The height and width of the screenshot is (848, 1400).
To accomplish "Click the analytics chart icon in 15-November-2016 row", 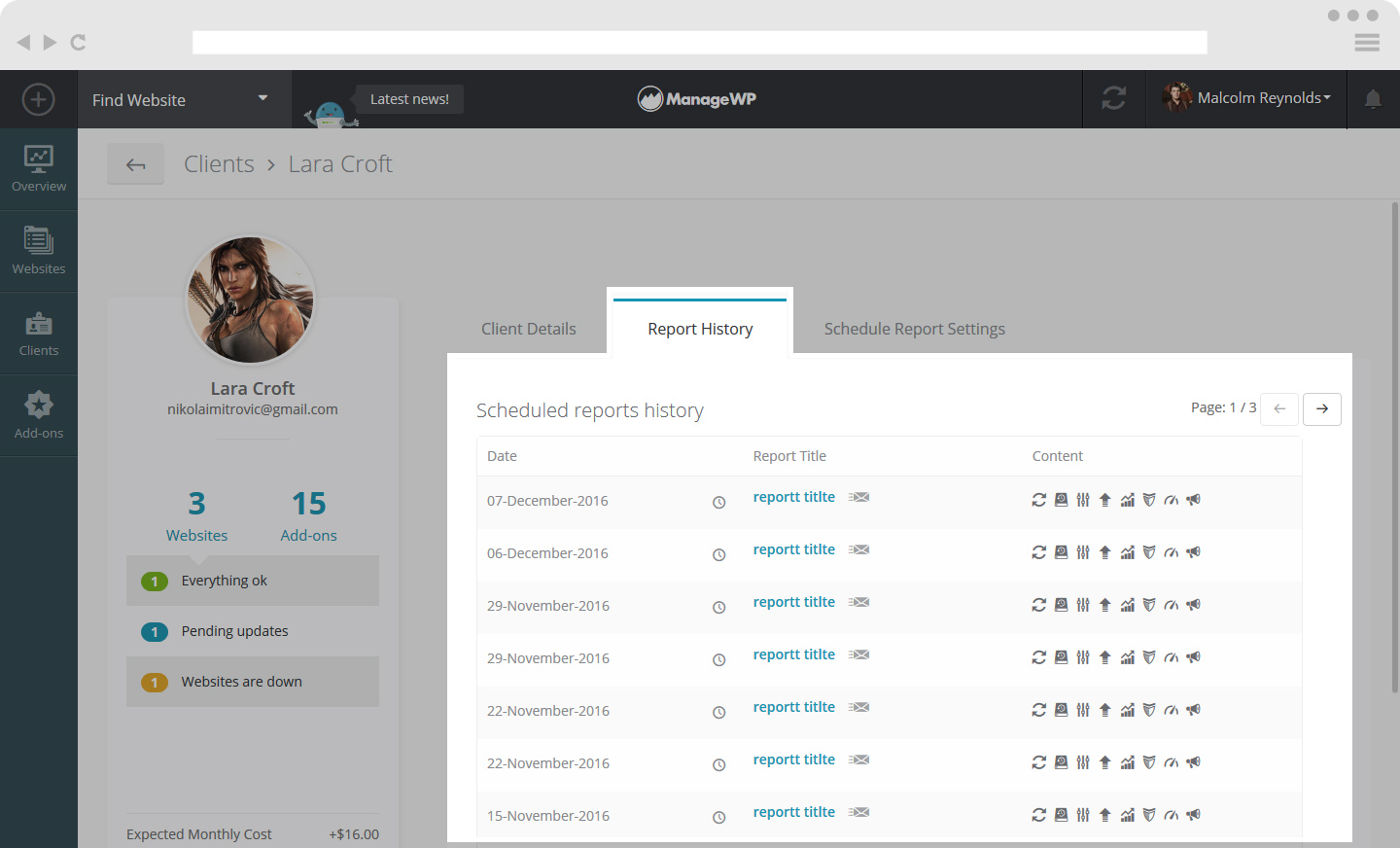I will click(x=1128, y=815).
